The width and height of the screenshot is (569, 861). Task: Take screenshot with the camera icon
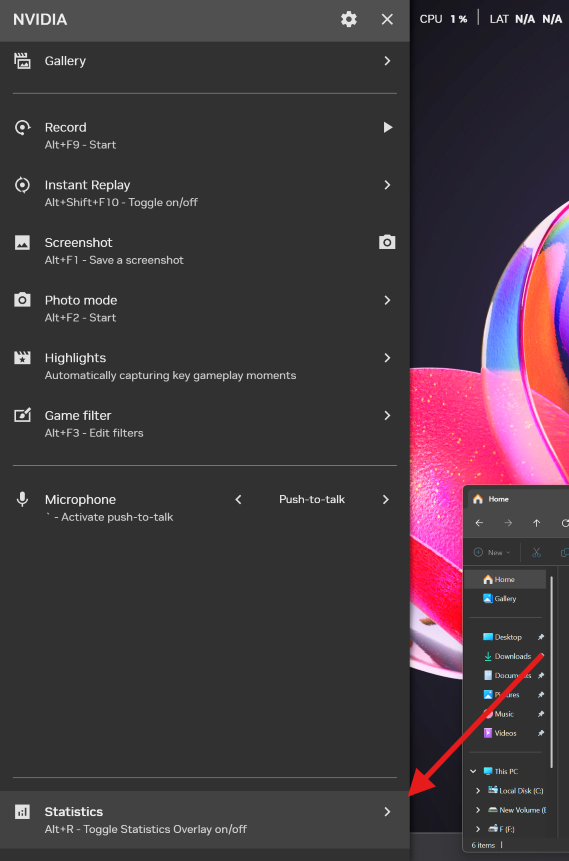coord(387,242)
